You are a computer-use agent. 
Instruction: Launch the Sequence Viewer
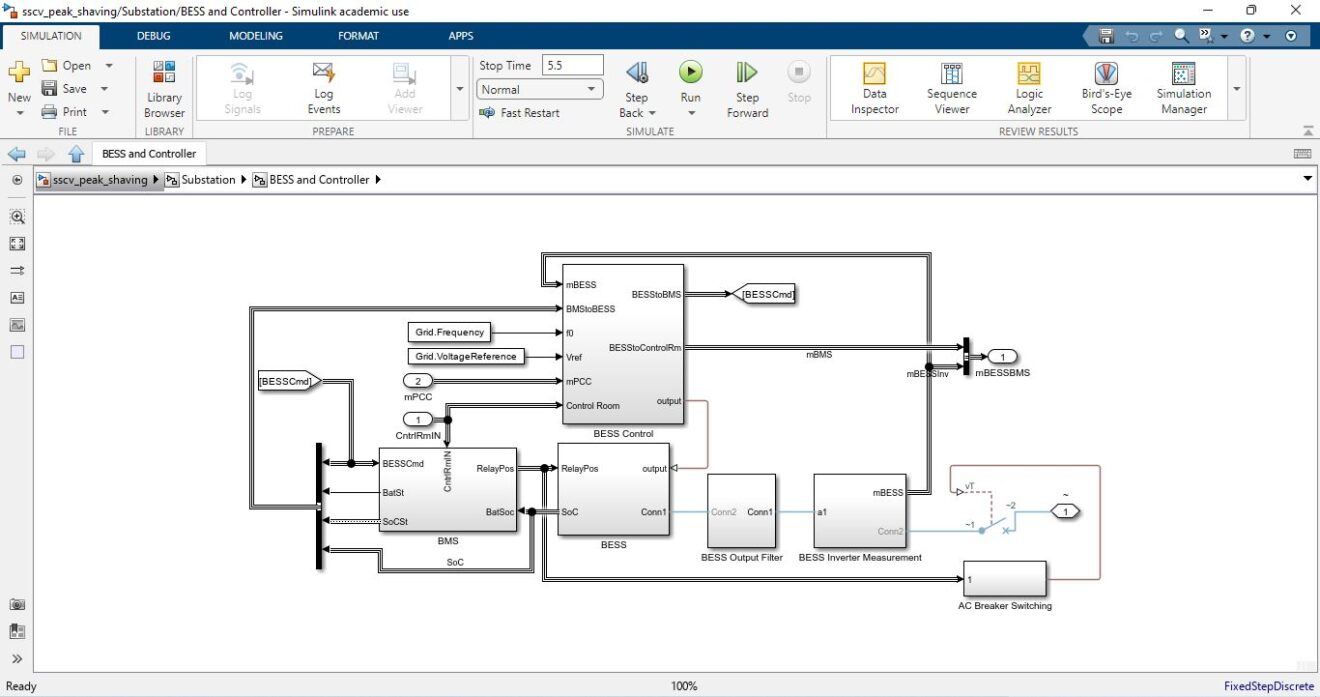tap(951, 88)
